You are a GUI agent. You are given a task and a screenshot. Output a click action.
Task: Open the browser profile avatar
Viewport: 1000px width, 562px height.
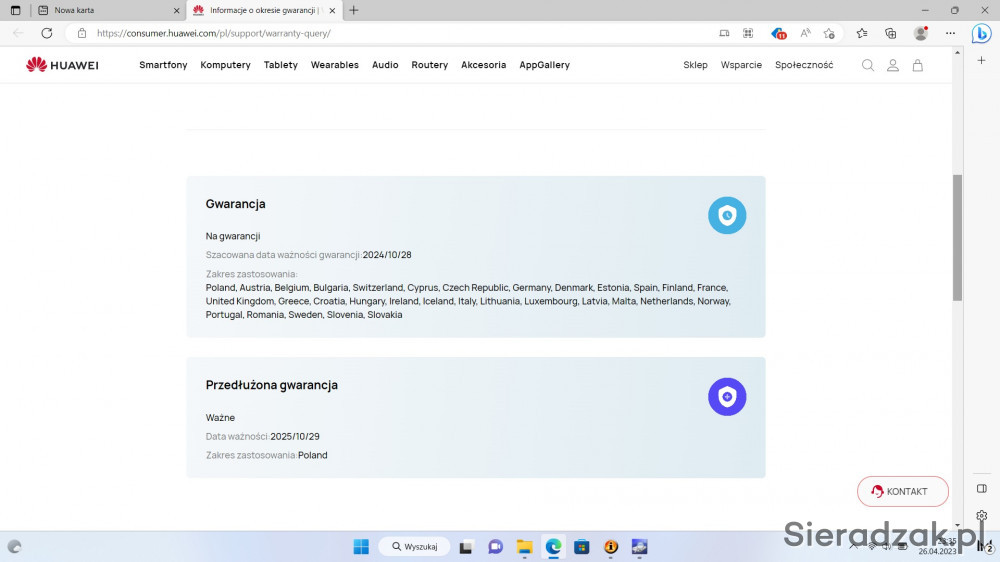920,33
